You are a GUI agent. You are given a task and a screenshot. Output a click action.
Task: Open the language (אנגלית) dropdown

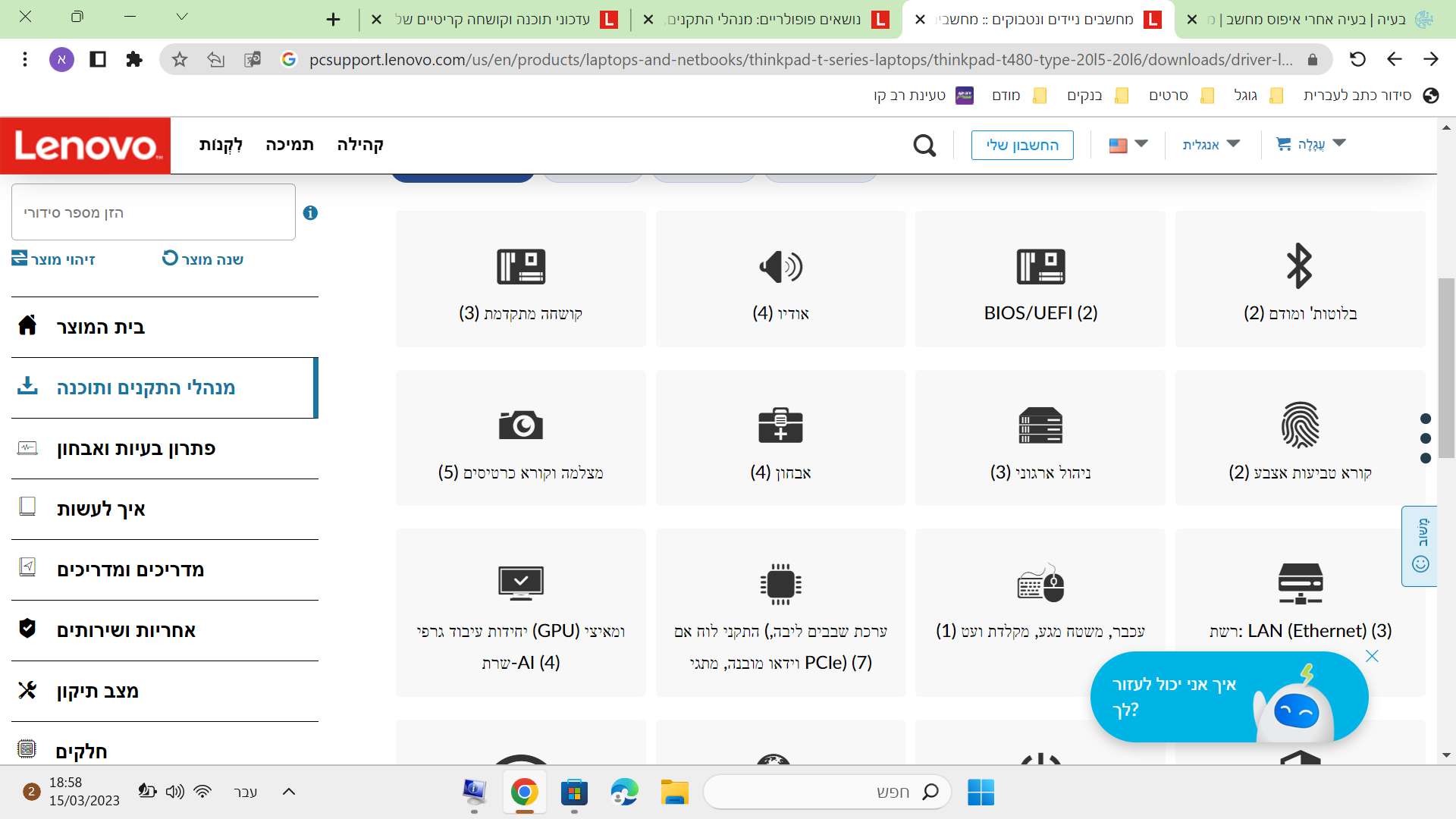click(1211, 144)
